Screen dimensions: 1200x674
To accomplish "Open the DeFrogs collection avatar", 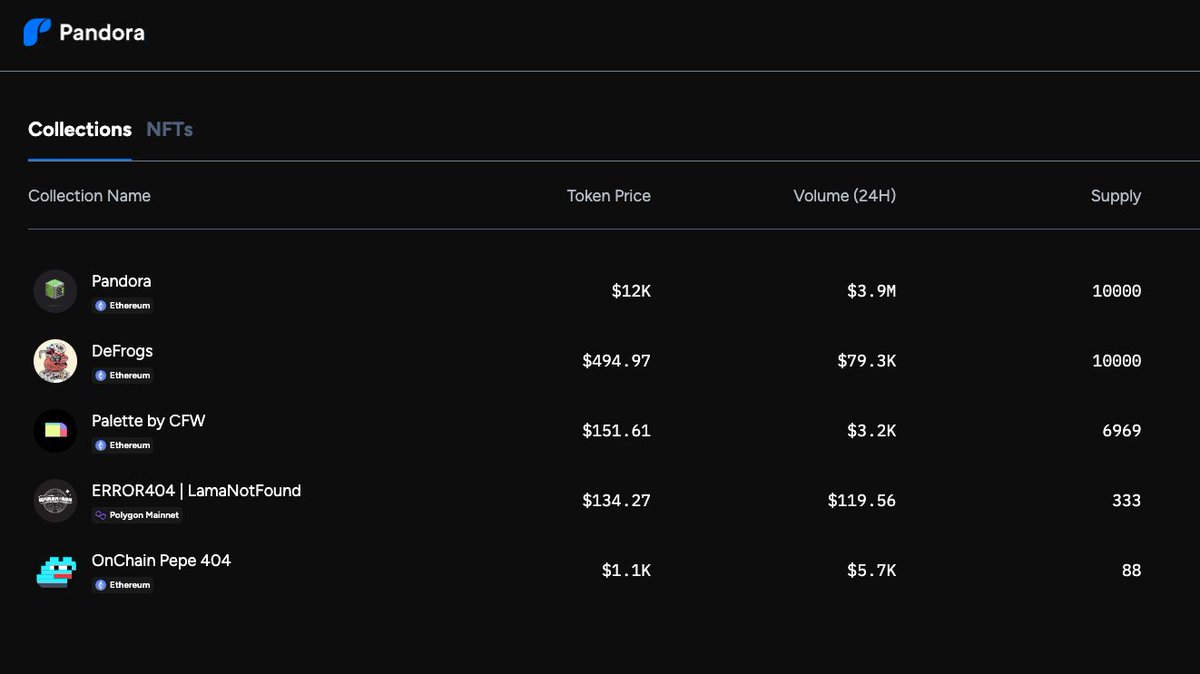I will pyautogui.click(x=55, y=361).
